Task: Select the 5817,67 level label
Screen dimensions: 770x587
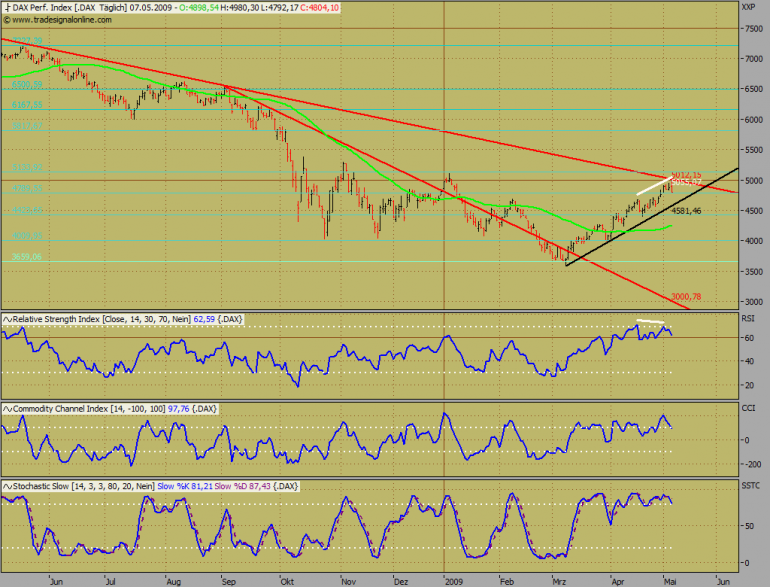Action: click(27, 126)
